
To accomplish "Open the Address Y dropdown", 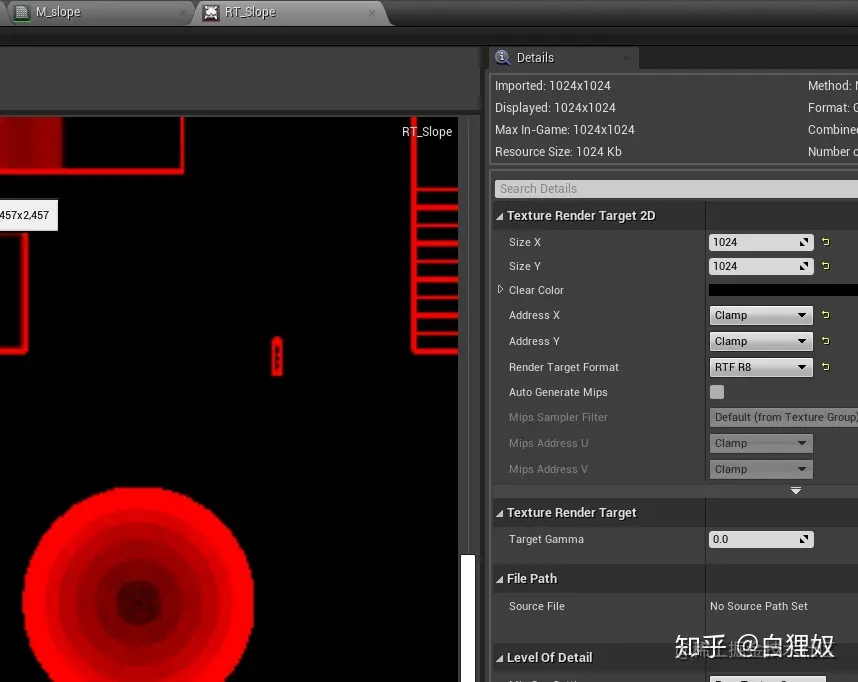I will point(761,341).
